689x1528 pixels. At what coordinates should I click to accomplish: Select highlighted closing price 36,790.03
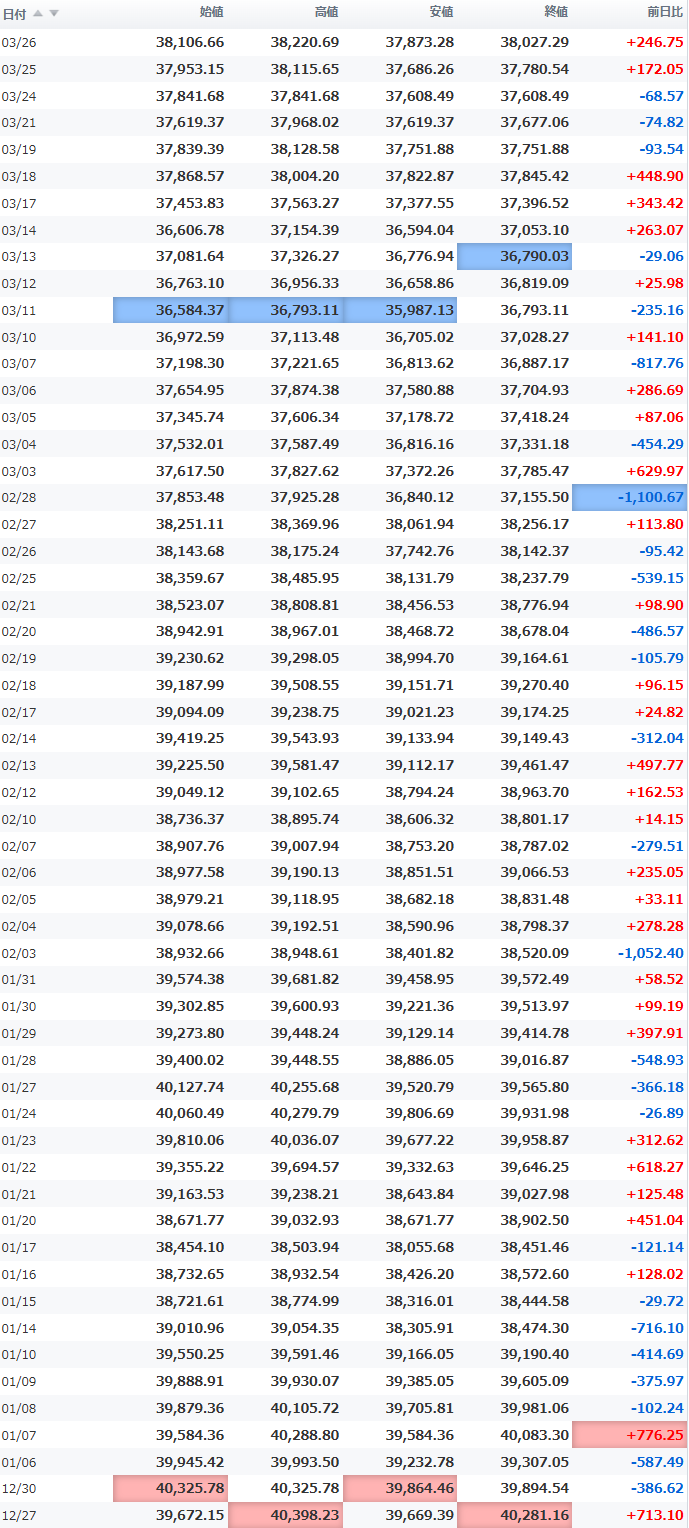[515, 256]
